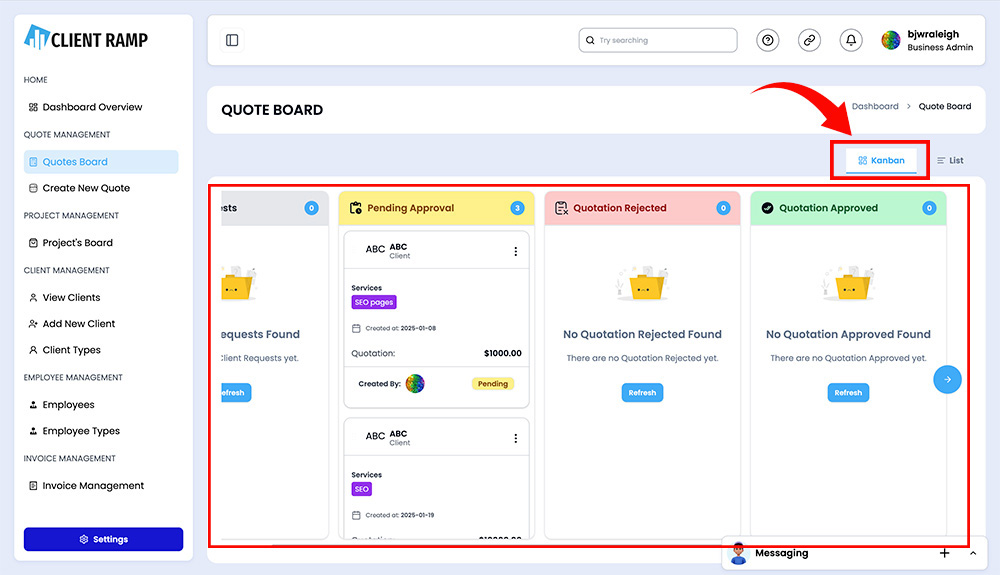Image resolution: width=1000 pixels, height=575 pixels.
Task: Click the No Quotation Approved Found heading
Action: 848,335
